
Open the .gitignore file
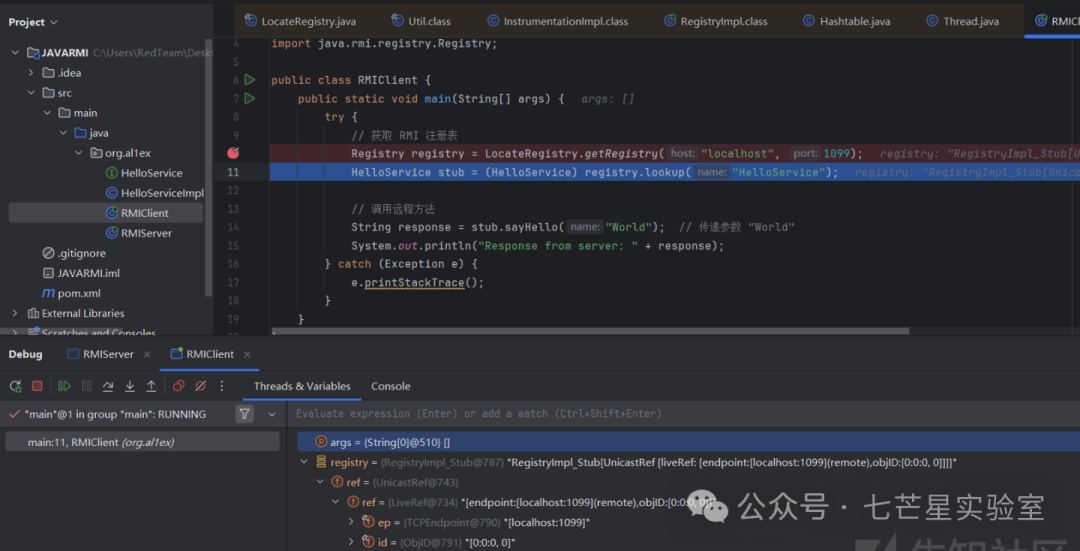coord(74,253)
